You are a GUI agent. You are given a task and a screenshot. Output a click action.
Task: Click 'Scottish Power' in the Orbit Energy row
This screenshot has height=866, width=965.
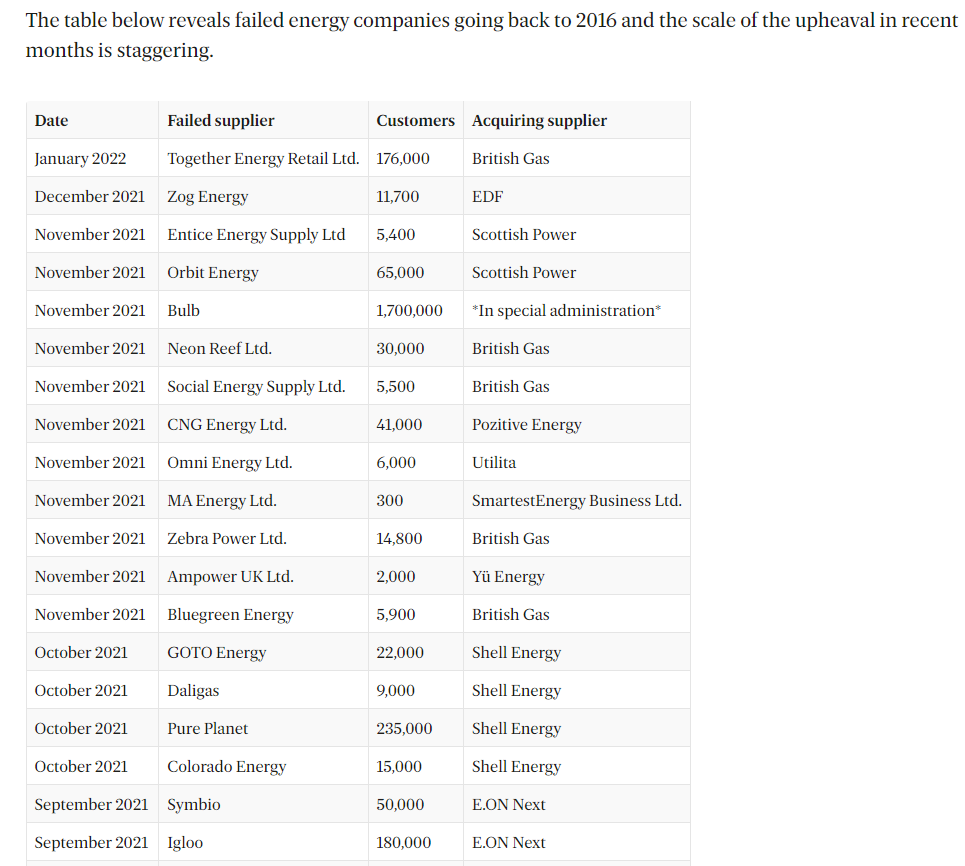[524, 273]
